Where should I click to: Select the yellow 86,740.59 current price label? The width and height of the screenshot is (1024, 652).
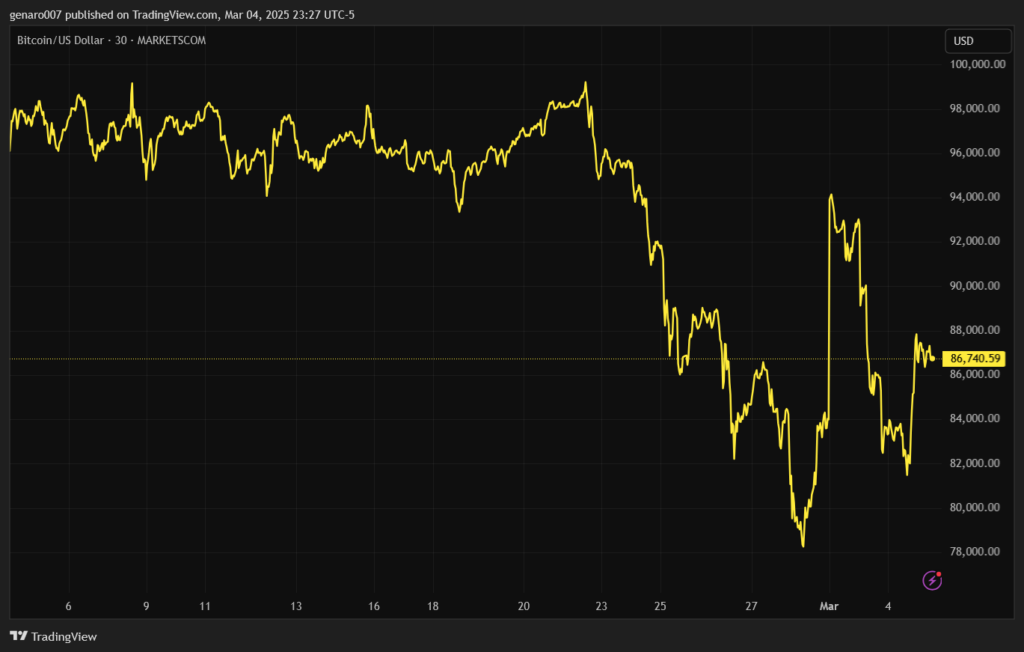coord(975,358)
